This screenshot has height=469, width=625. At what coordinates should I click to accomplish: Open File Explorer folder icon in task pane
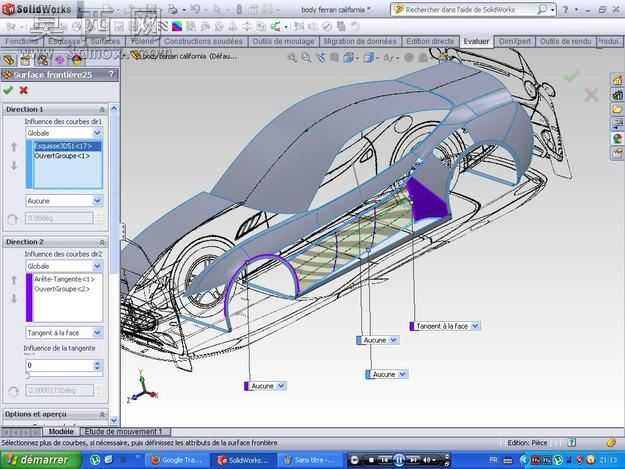617,109
